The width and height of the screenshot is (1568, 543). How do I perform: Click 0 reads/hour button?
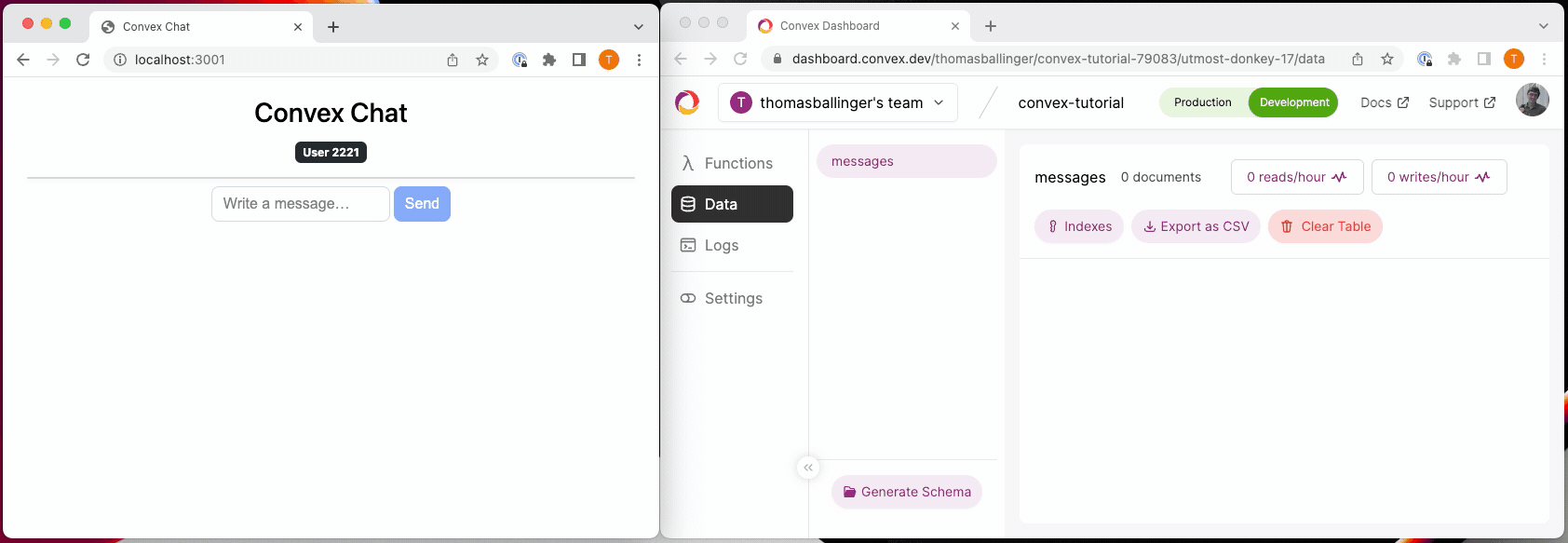1297,177
